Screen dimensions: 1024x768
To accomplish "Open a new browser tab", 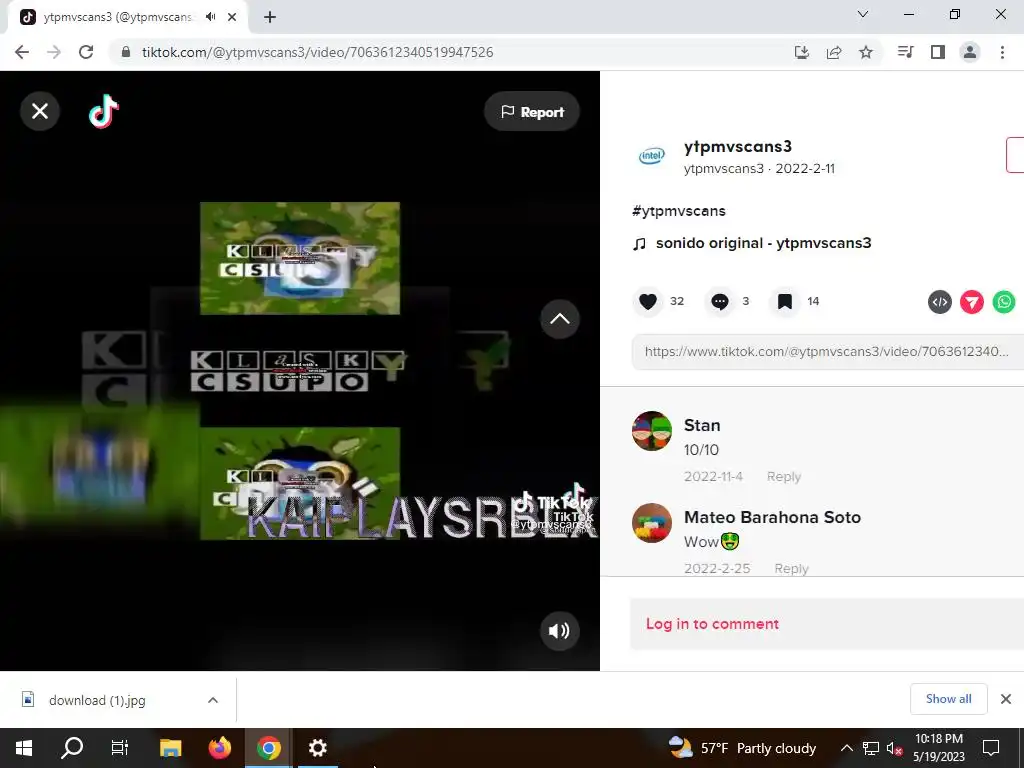I will point(270,17).
